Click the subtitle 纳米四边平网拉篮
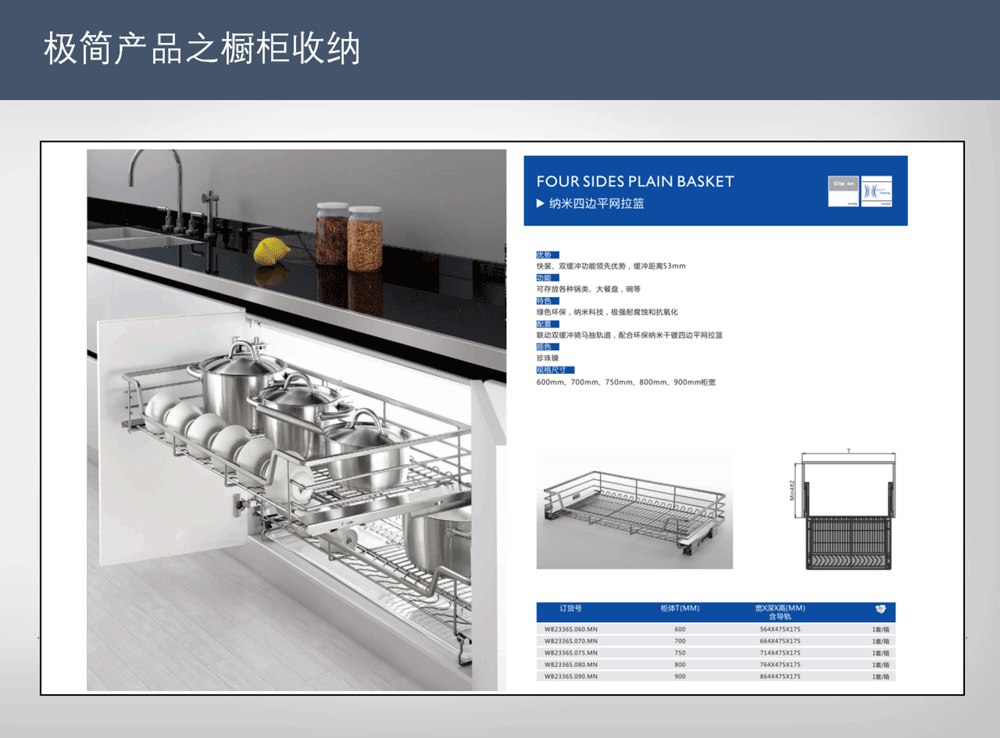The image size is (1000, 738). pyautogui.click(x=597, y=203)
